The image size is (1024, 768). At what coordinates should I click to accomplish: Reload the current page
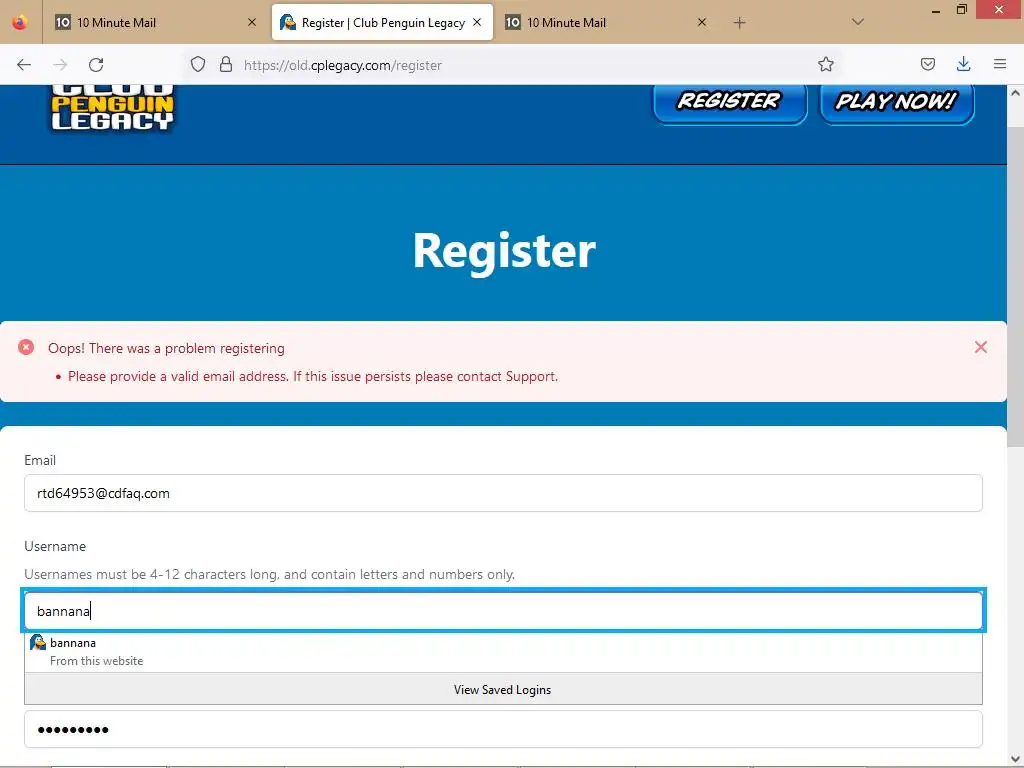[96, 65]
